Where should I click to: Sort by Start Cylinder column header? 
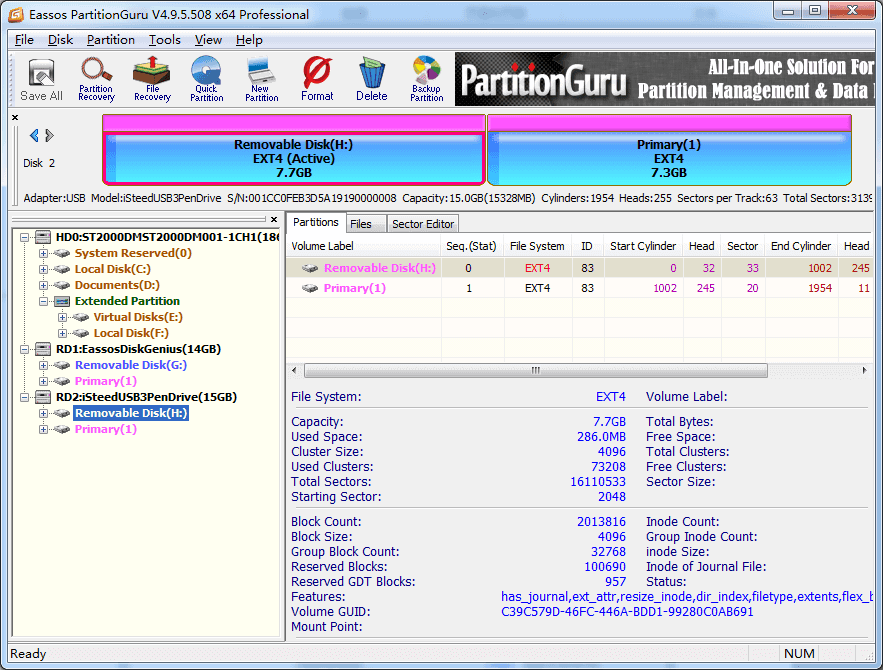[643, 246]
